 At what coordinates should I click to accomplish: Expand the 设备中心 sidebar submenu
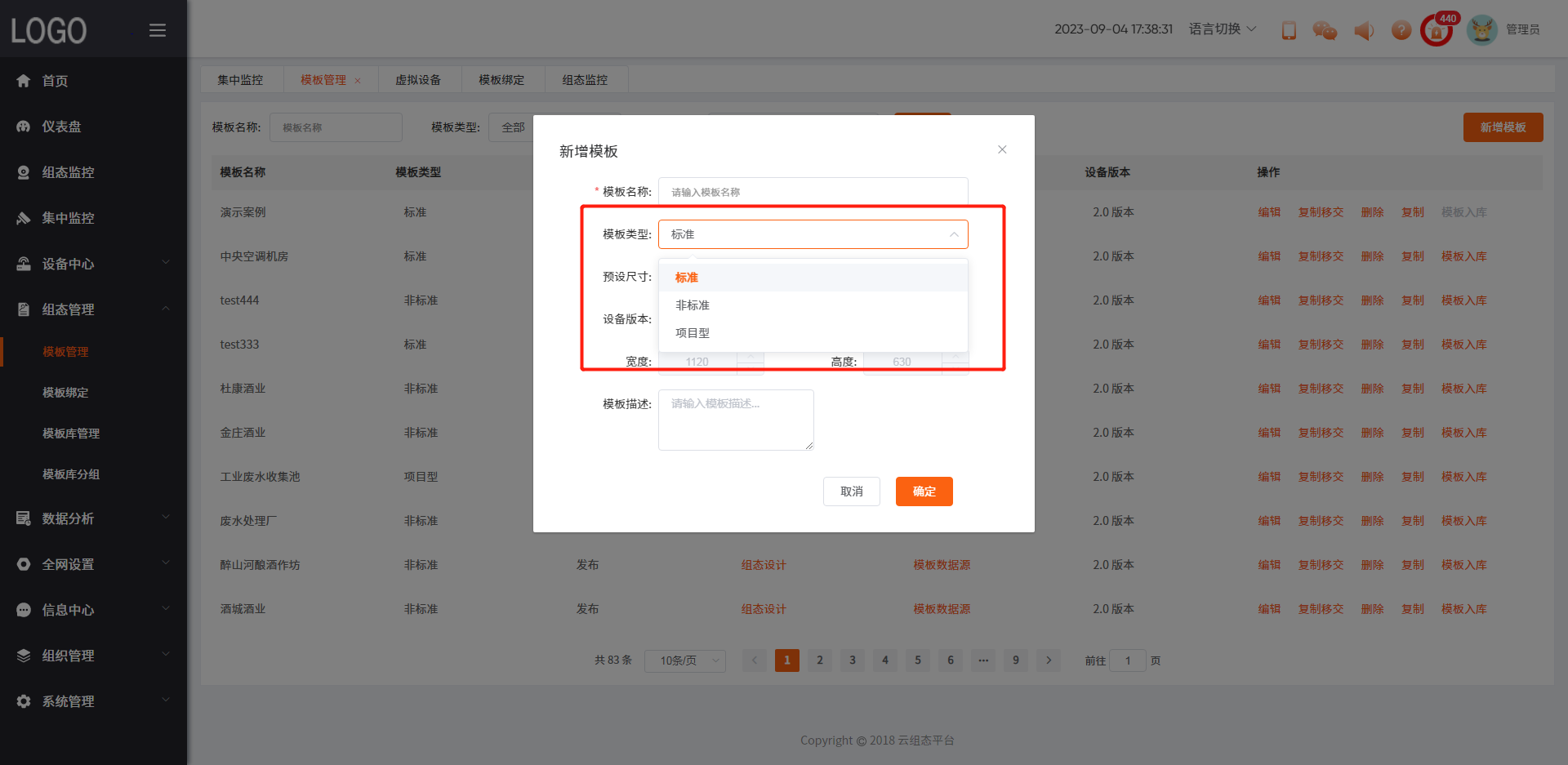[x=166, y=263]
